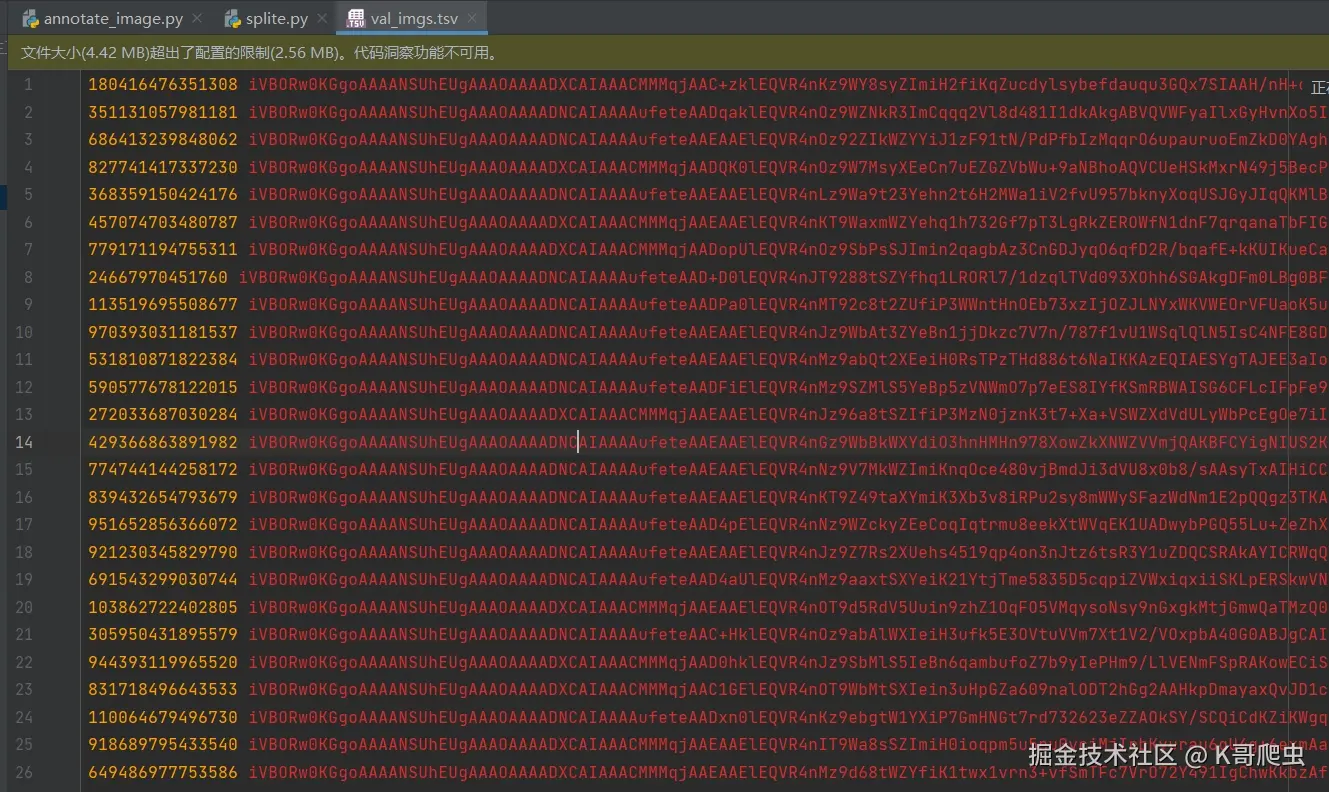Click the ID 180416476351308 on line 1
Viewport: 1329px width, 792px height.
point(163,85)
